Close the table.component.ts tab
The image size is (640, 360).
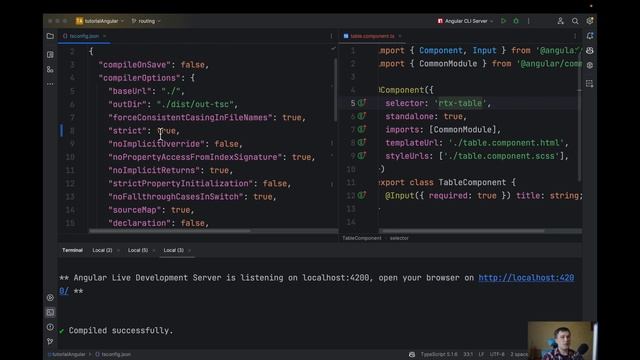point(400,36)
